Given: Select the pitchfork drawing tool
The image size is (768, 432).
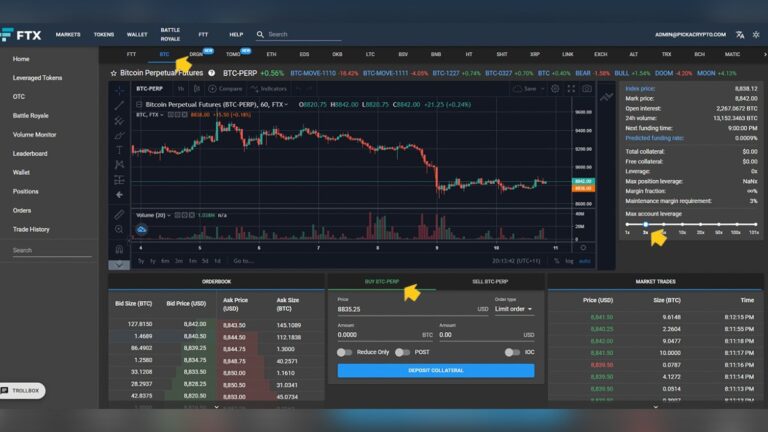Looking at the screenshot, I should (119, 120).
